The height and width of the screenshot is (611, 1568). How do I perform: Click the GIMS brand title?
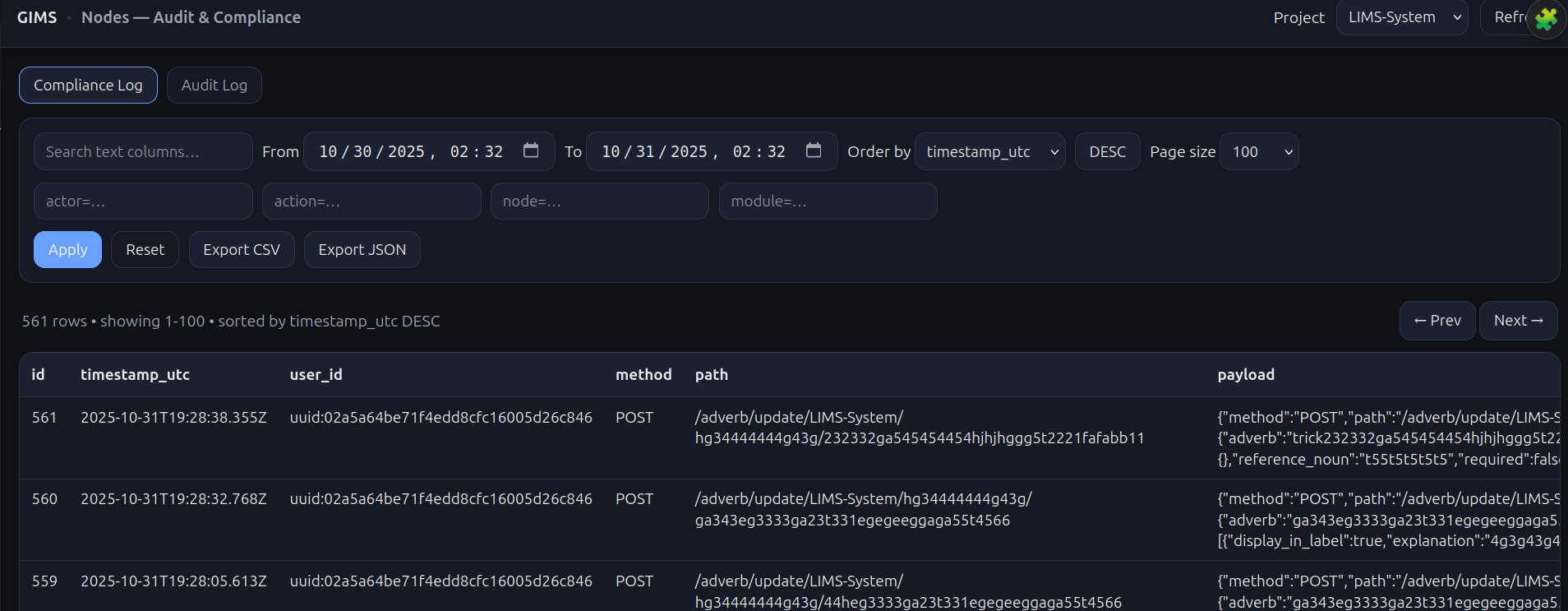37,17
